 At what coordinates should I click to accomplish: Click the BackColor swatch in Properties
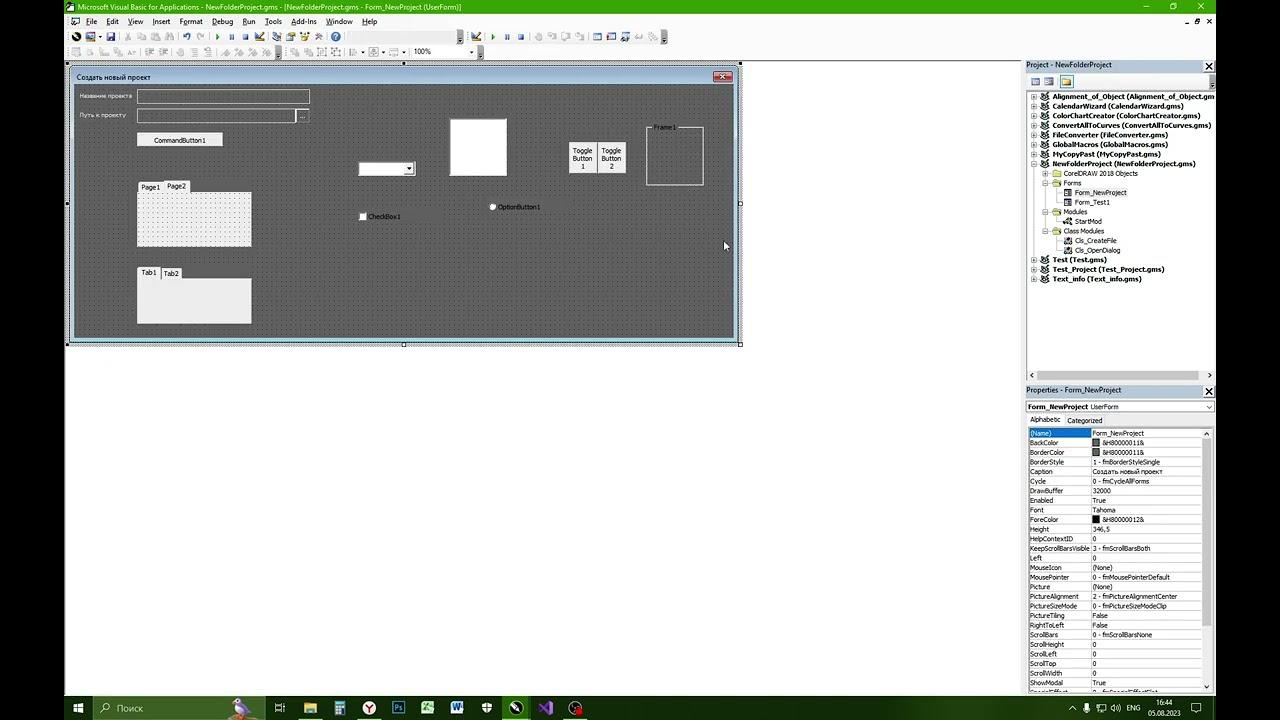click(x=1096, y=443)
